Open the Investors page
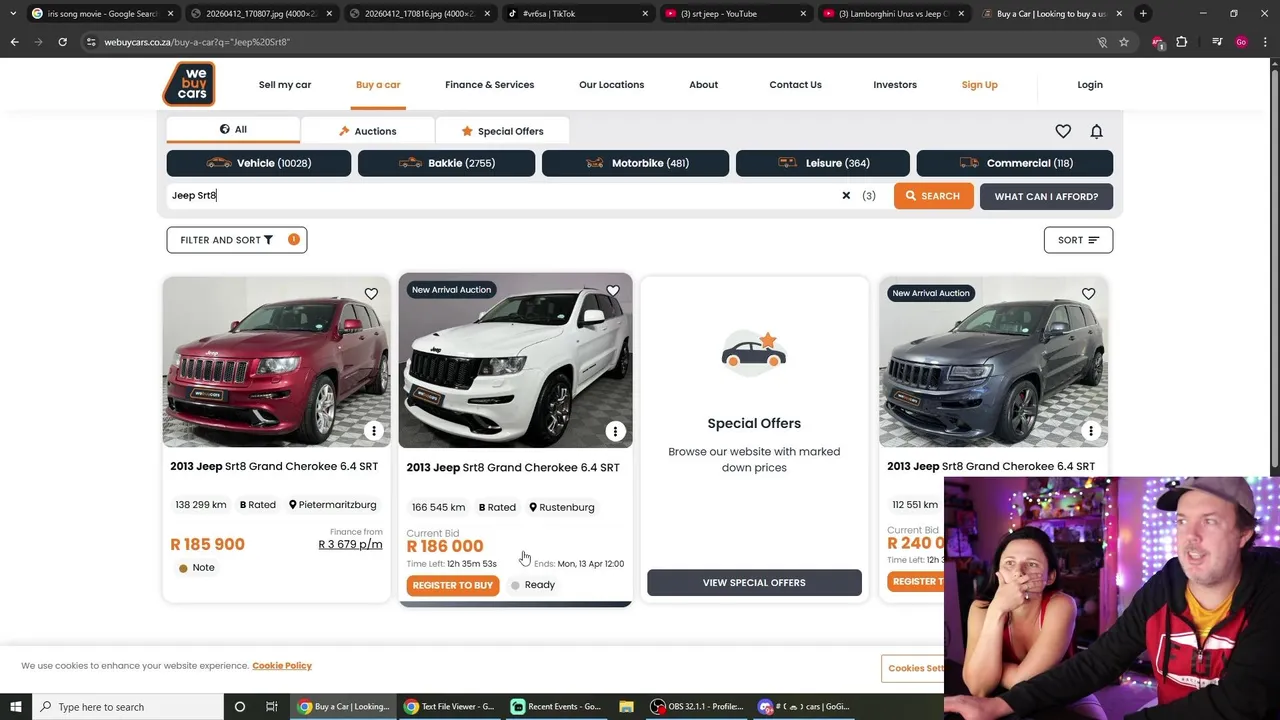 [x=895, y=85]
